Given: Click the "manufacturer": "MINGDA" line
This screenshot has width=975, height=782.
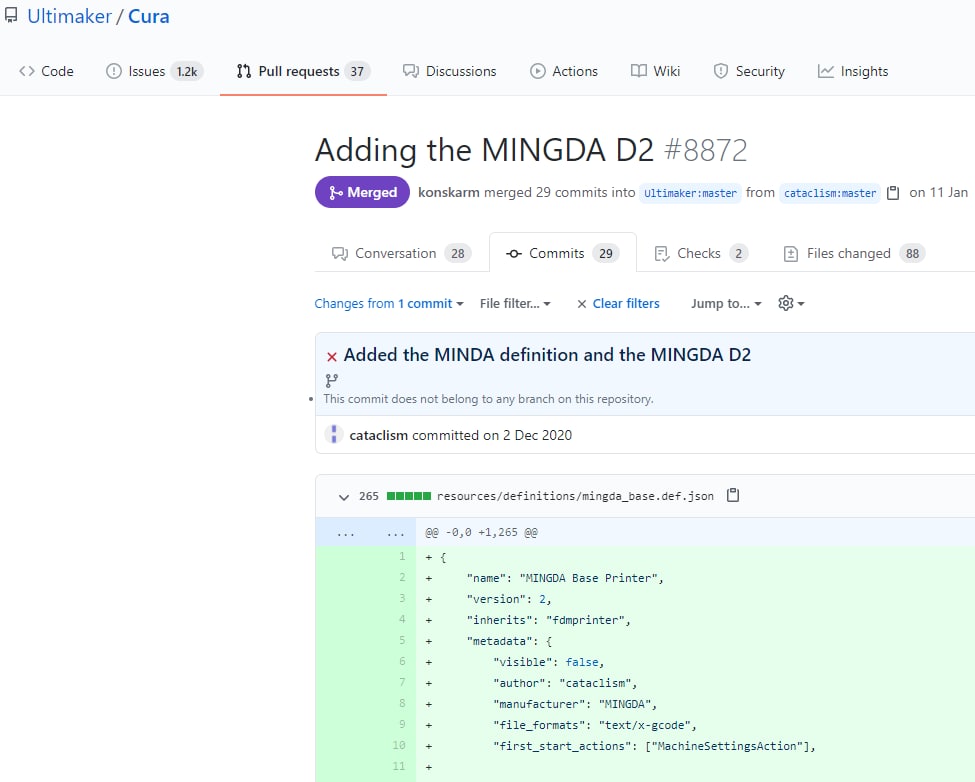Looking at the screenshot, I should point(575,704).
